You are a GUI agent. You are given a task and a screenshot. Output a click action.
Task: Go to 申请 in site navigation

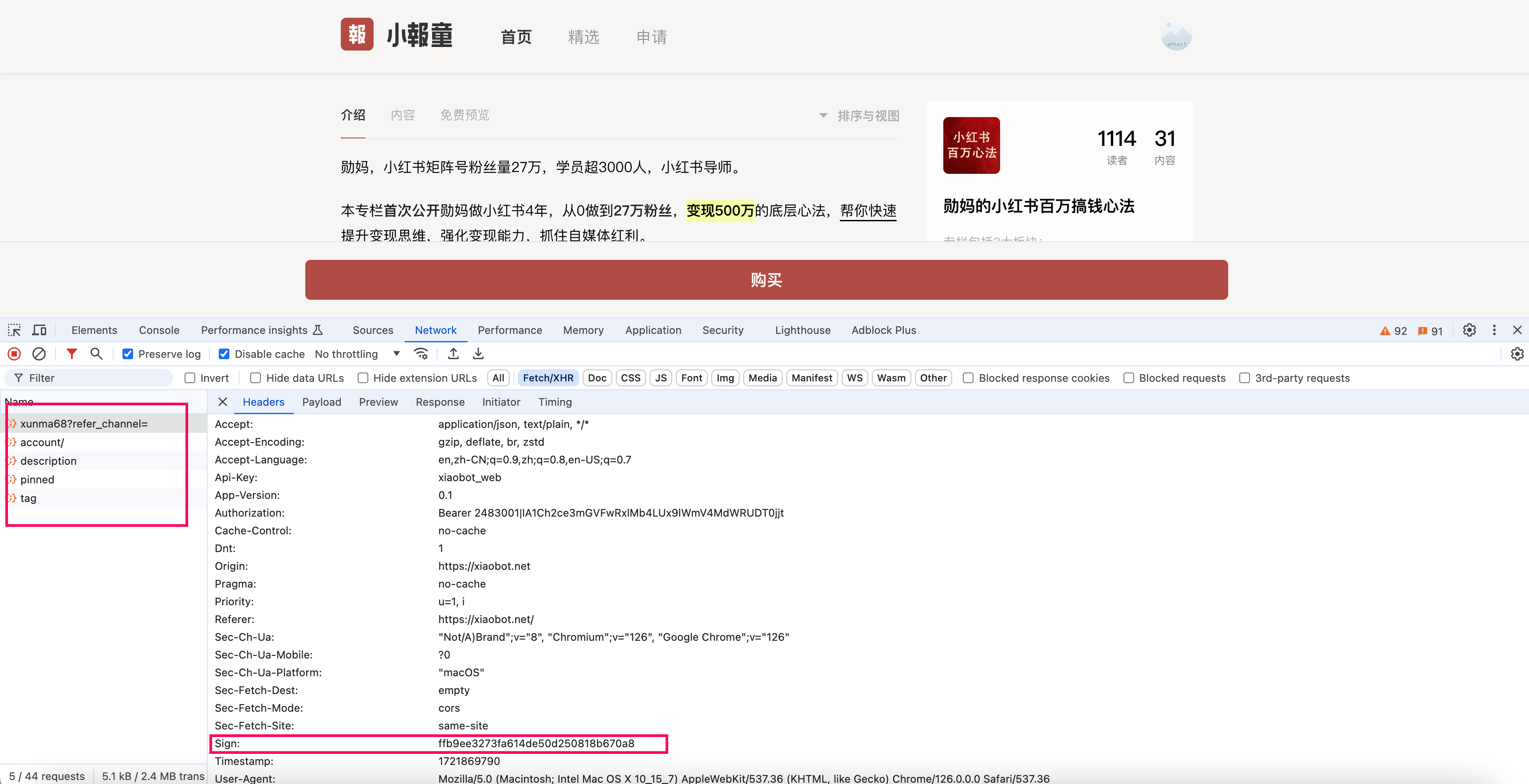[x=651, y=37]
